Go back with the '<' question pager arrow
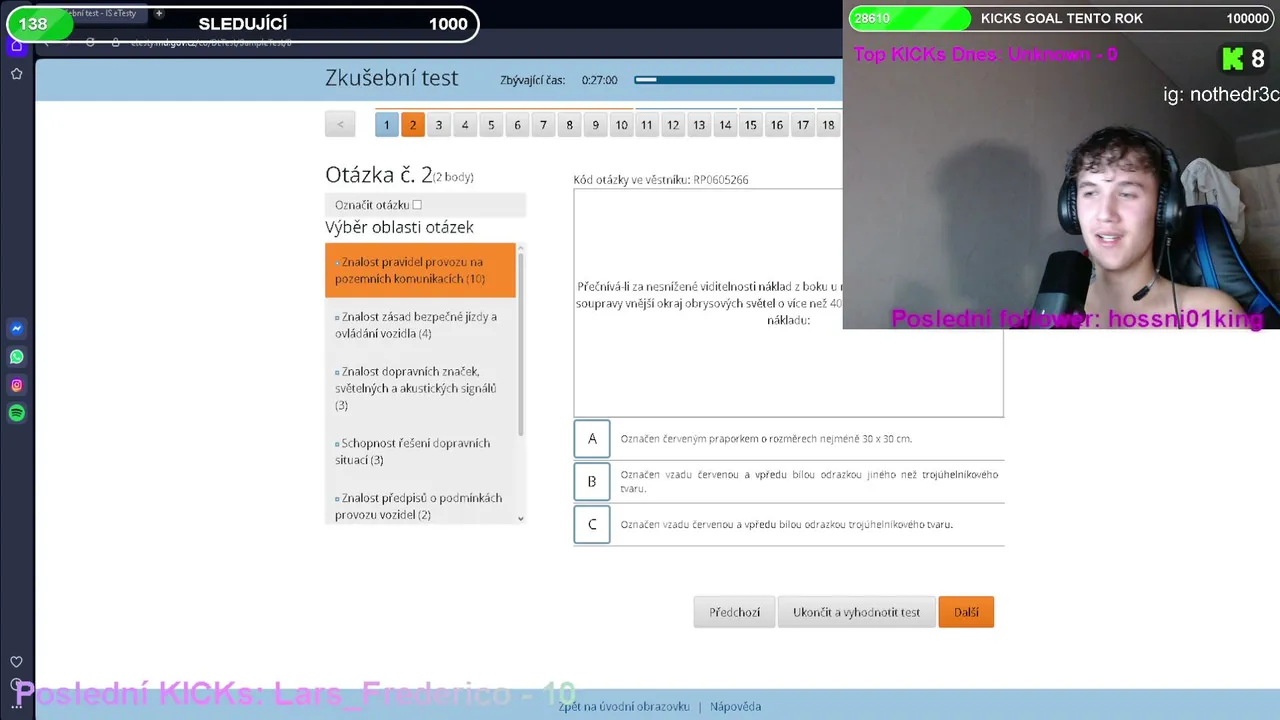The height and width of the screenshot is (720, 1280). coord(340,125)
